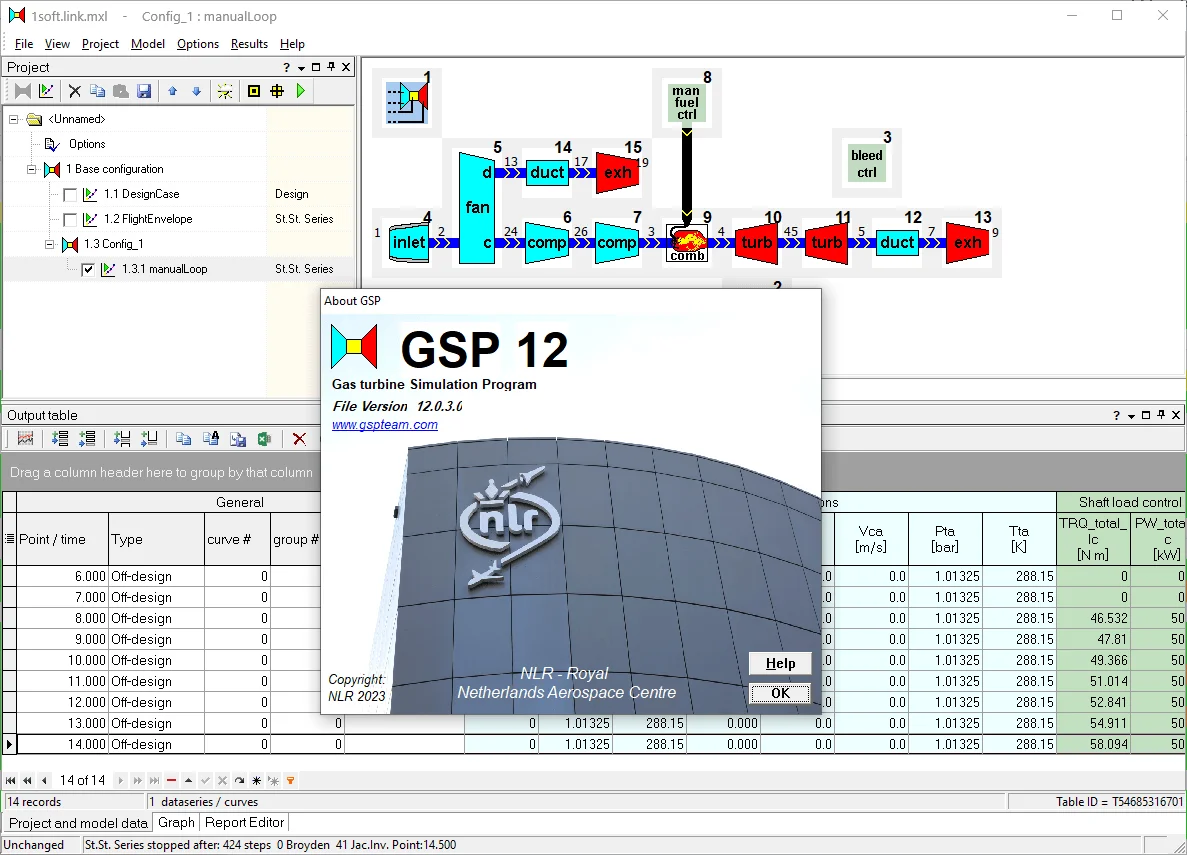Open the File menu
This screenshot has height=855, width=1187.
point(23,44)
